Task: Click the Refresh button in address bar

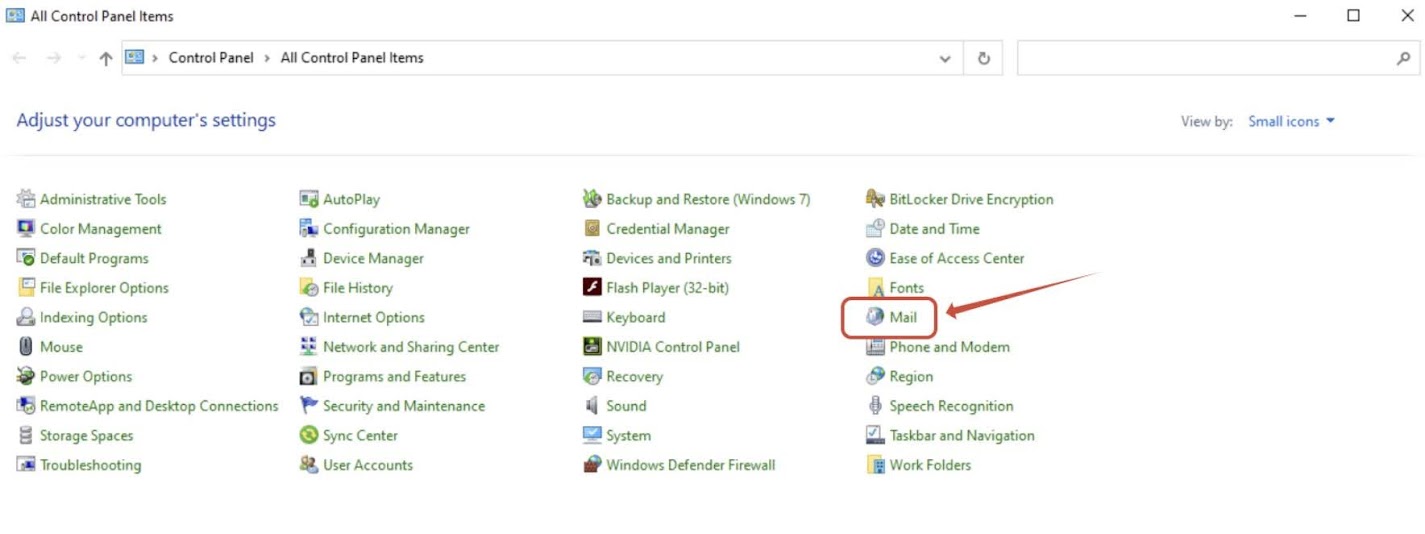Action: click(984, 58)
